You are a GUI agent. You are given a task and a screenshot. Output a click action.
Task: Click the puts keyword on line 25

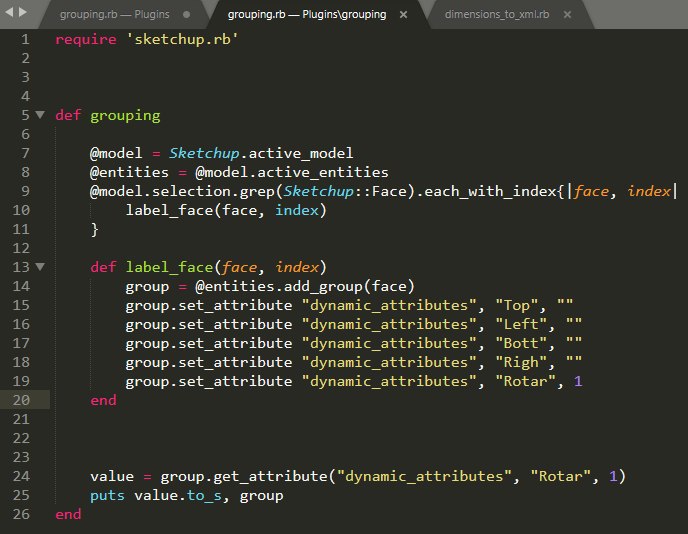tap(108, 496)
